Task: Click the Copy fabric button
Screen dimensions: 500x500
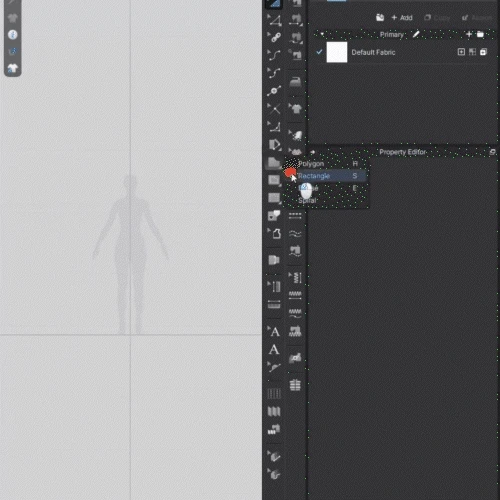Action: point(437,18)
